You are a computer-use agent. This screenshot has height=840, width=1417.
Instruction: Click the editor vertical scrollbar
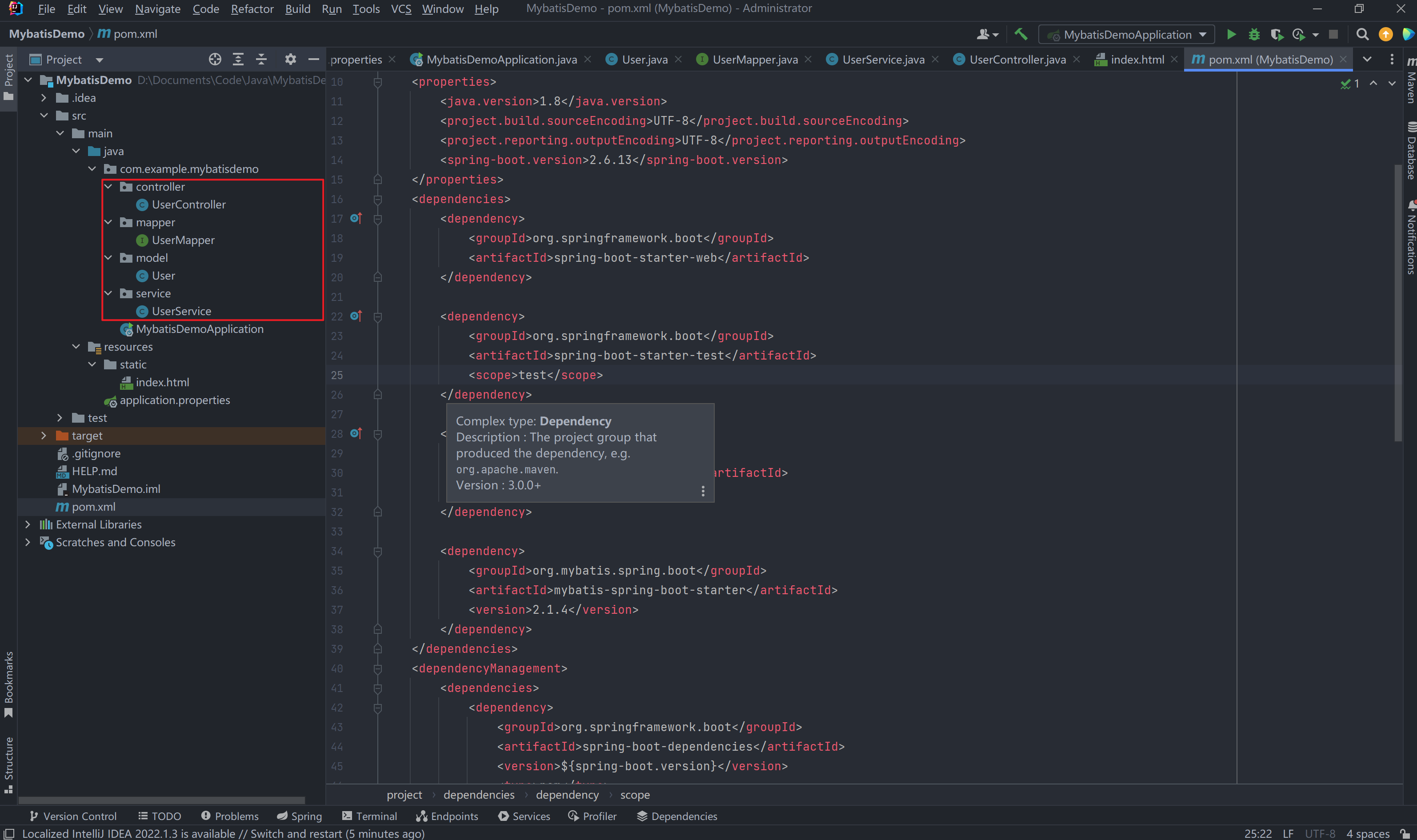click(x=1398, y=302)
